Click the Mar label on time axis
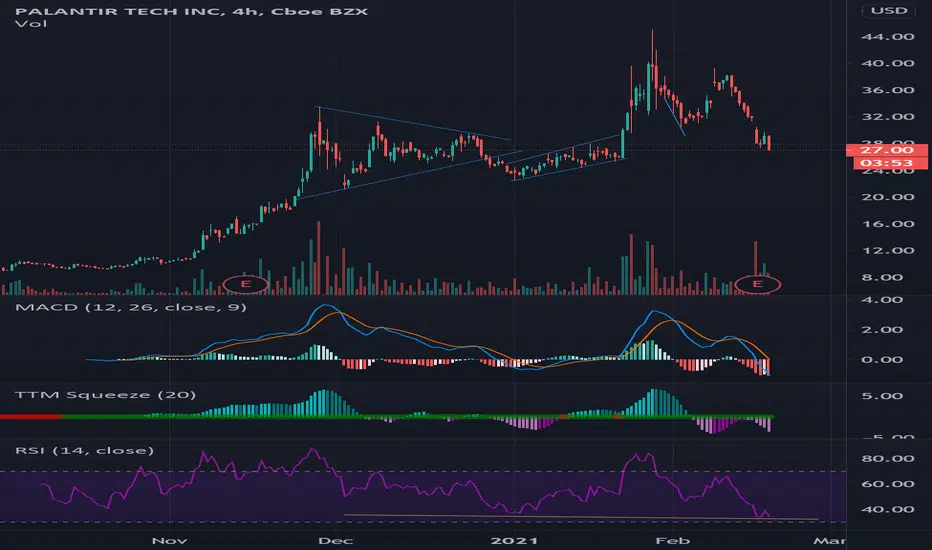Viewport: 932px width, 550px height. pyautogui.click(x=829, y=540)
